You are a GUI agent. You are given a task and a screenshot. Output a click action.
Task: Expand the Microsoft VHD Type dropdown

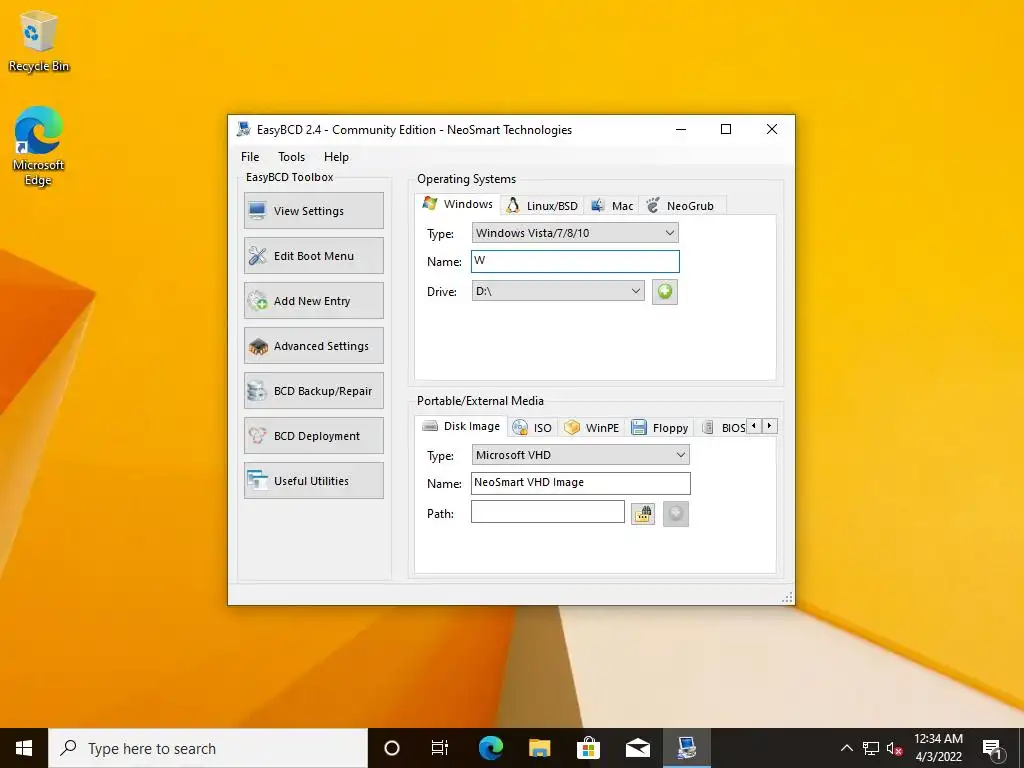coord(580,455)
